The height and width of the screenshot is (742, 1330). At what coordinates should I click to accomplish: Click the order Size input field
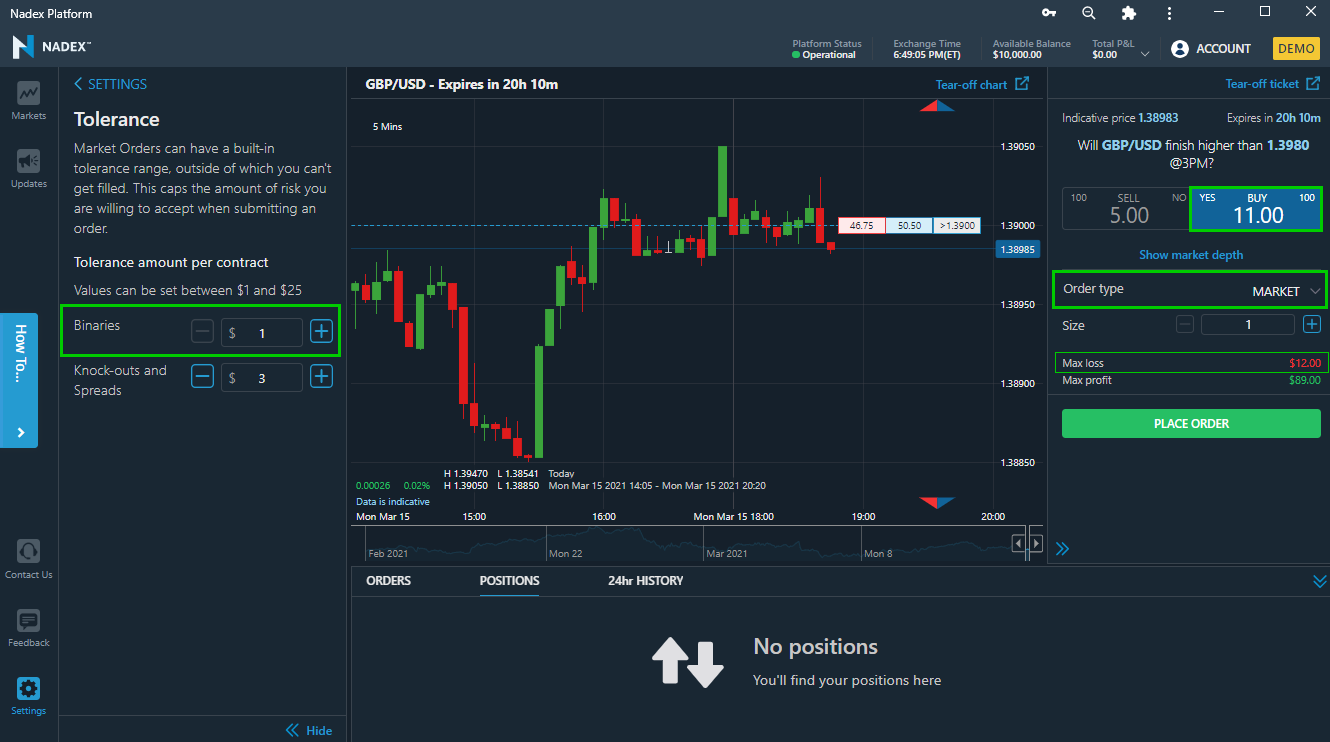(x=1247, y=324)
